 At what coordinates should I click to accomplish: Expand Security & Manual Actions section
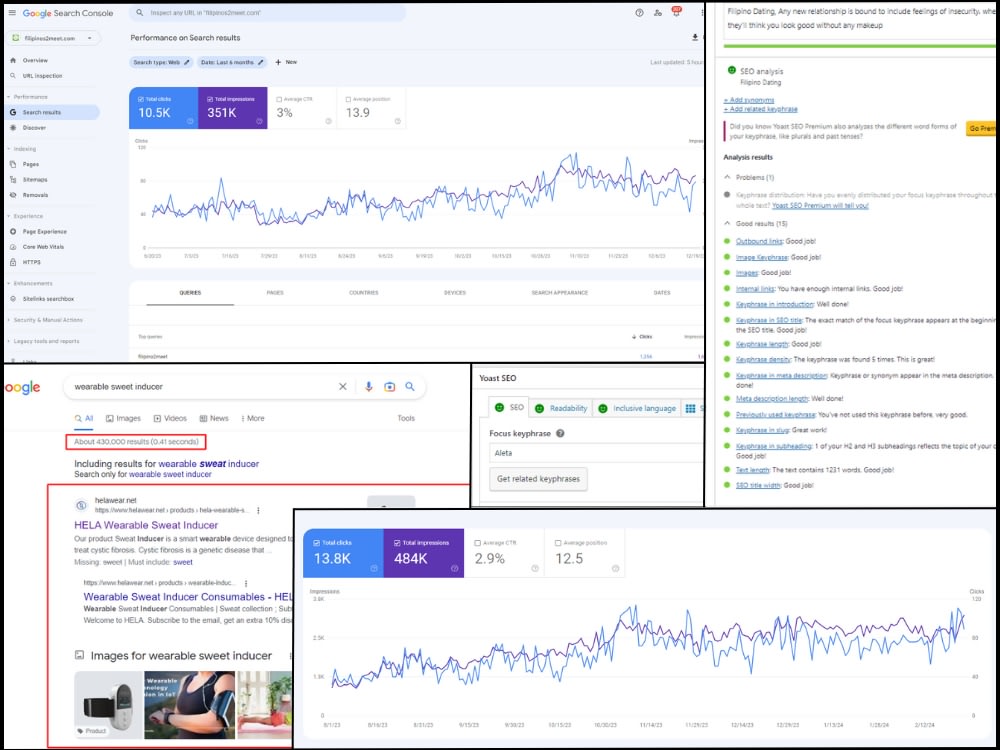pos(45,320)
